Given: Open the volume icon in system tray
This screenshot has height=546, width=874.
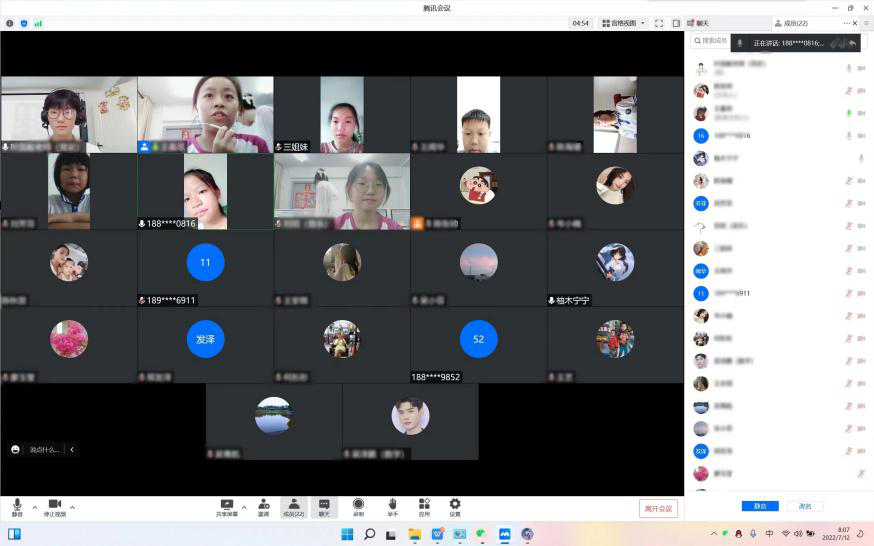Looking at the screenshot, I should (798, 534).
